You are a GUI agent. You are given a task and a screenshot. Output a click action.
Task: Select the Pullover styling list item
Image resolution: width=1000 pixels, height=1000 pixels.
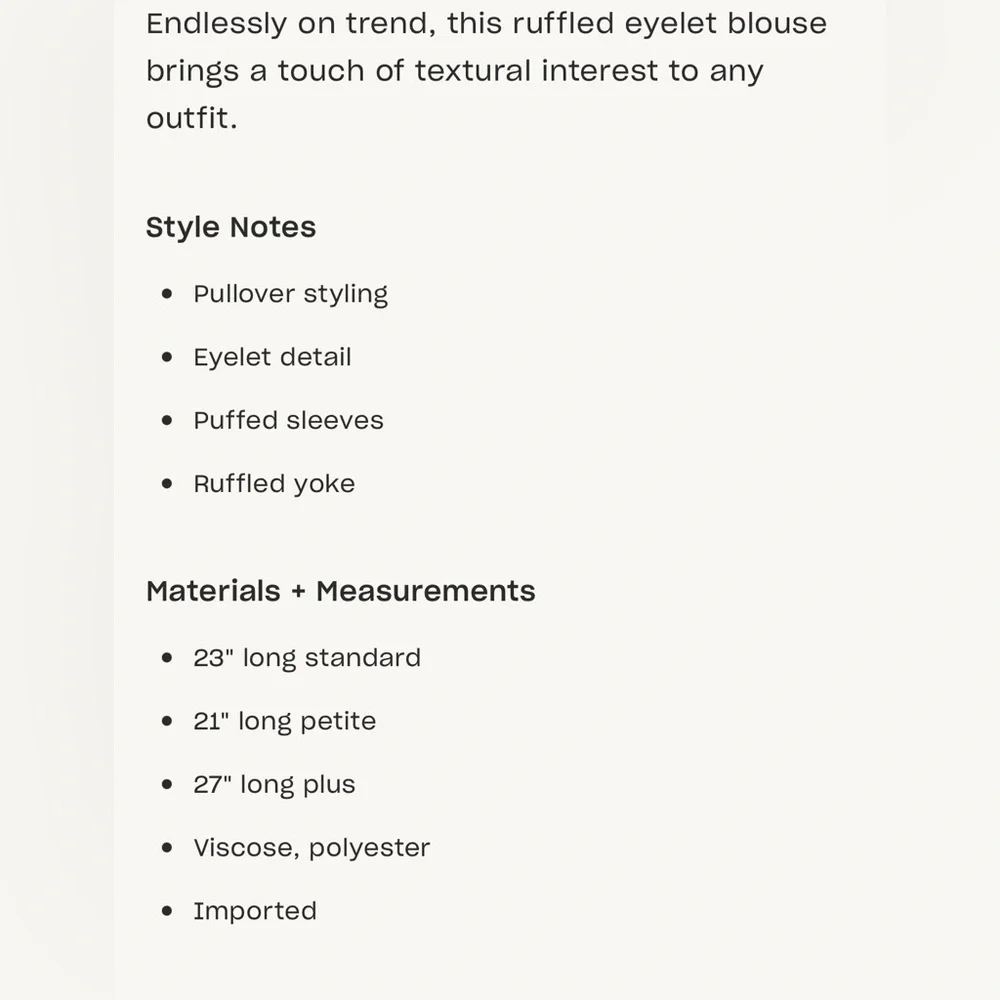coord(290,295)
